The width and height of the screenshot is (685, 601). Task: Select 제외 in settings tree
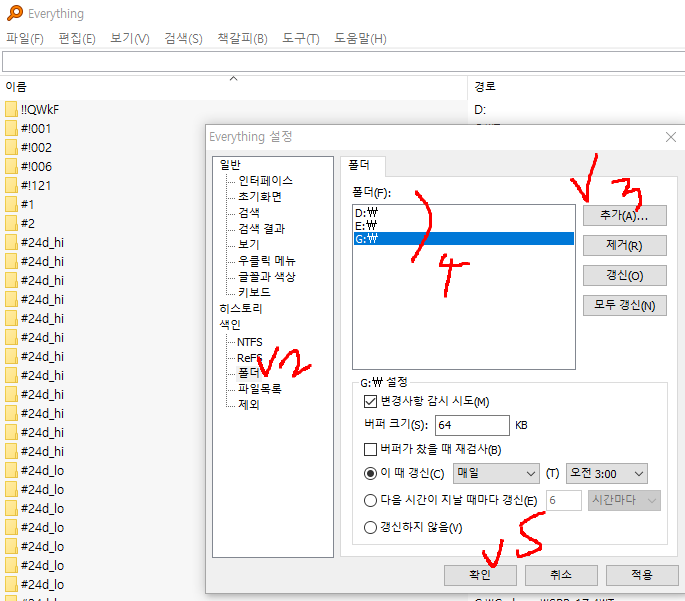(249, 404)
